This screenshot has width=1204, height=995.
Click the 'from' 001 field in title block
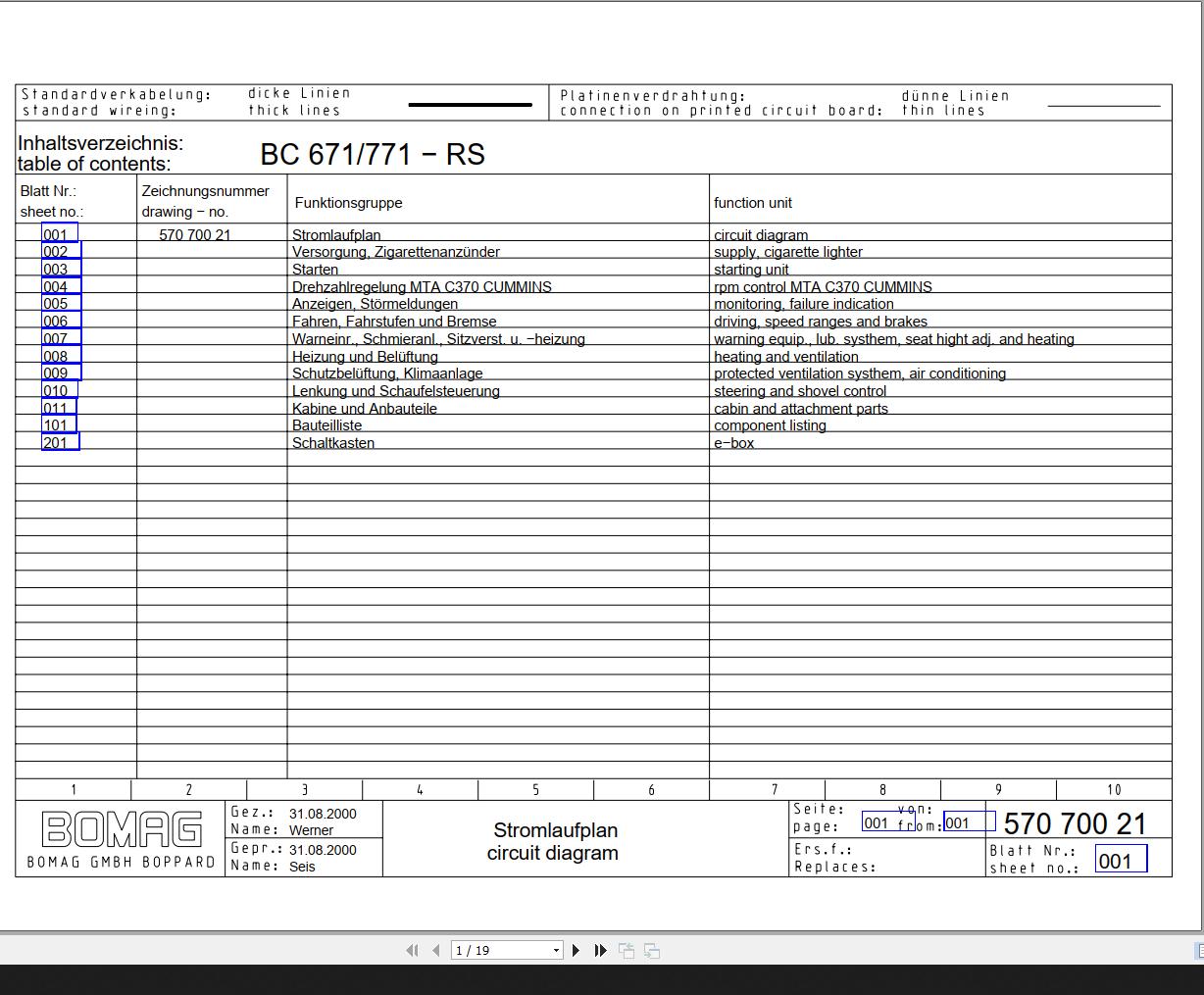[x=970, y=822]
